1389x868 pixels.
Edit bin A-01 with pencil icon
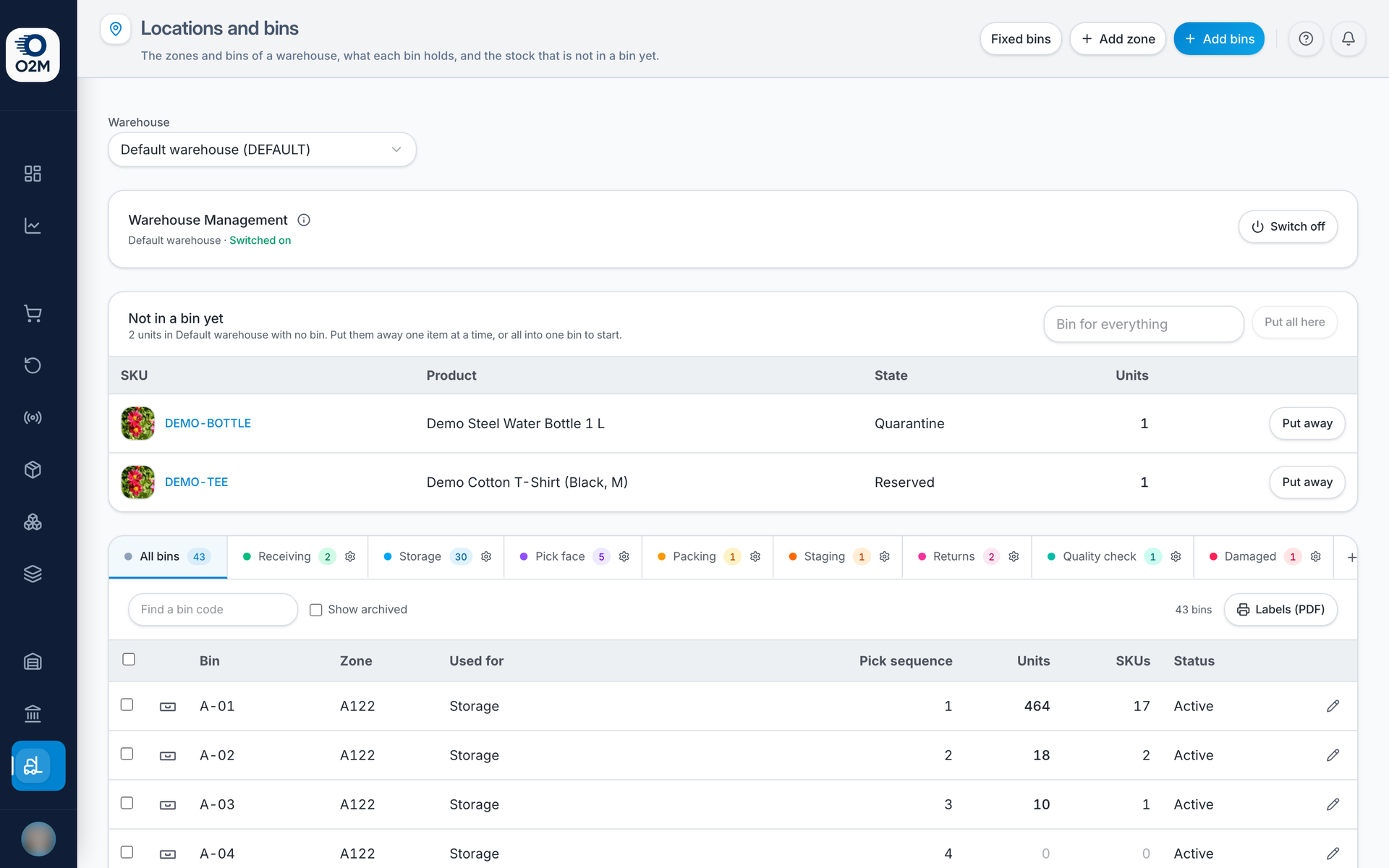tap(1333, 706)
